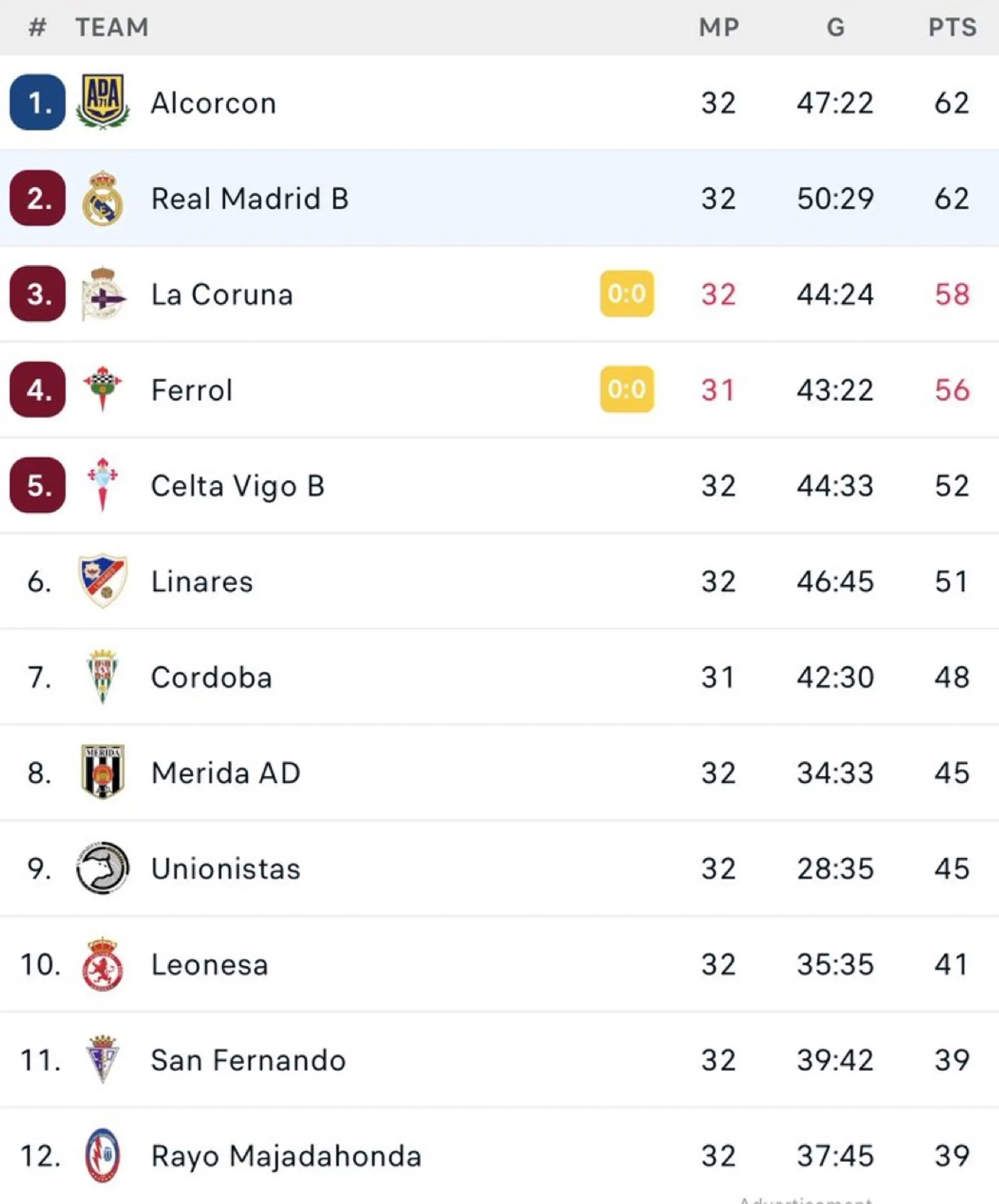Tap the blue number 1 rank badge
The image size is (999, 1204).
(x=38, y=102)
